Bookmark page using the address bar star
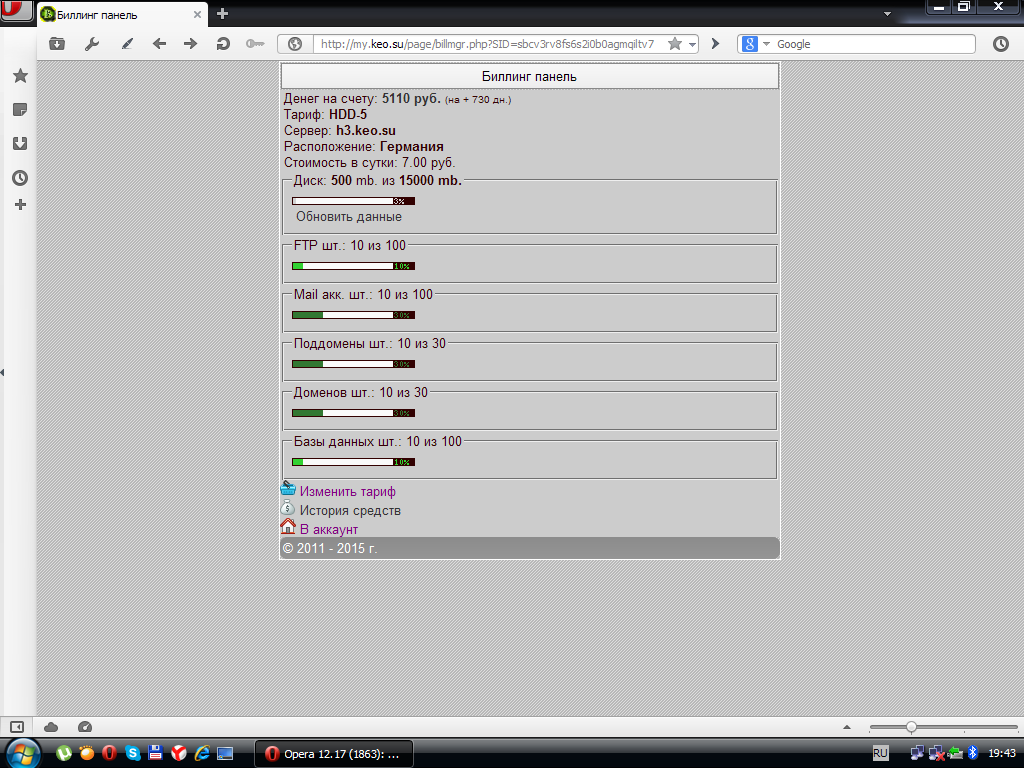Screen dimensions: 1024x768 coord(675,44)
